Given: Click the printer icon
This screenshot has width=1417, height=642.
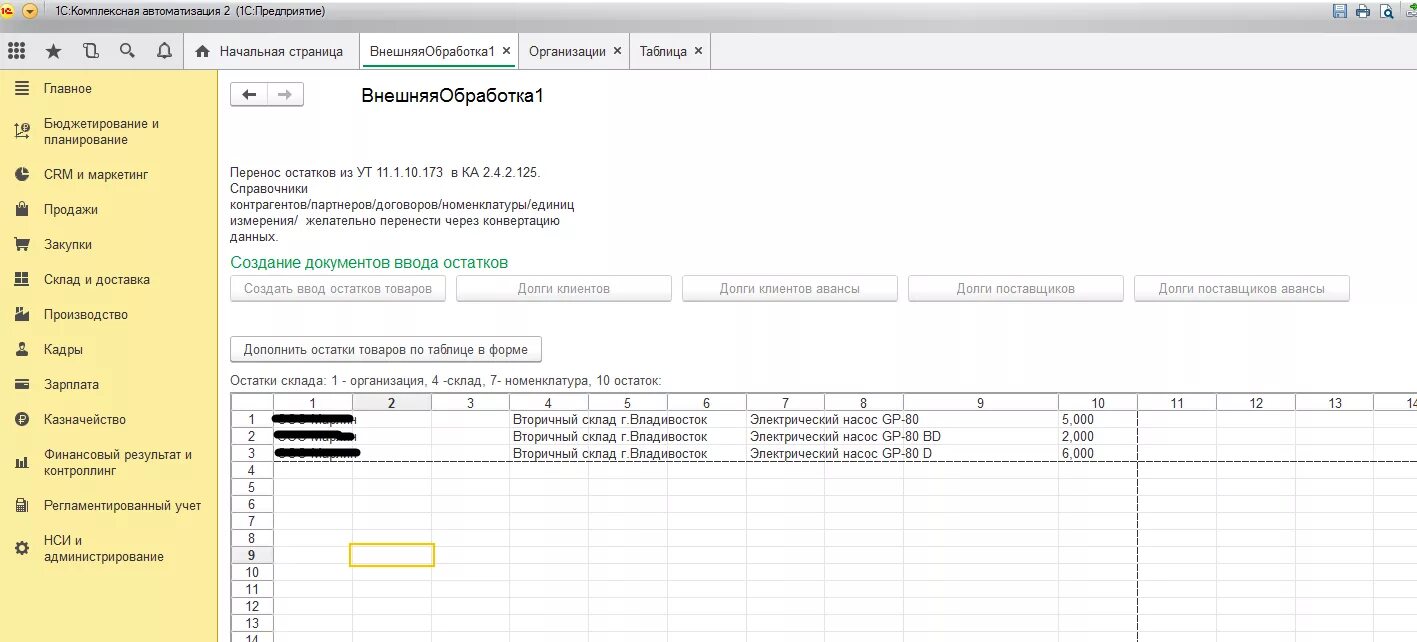Looking at the screenshot, I should pos(1363,11).
